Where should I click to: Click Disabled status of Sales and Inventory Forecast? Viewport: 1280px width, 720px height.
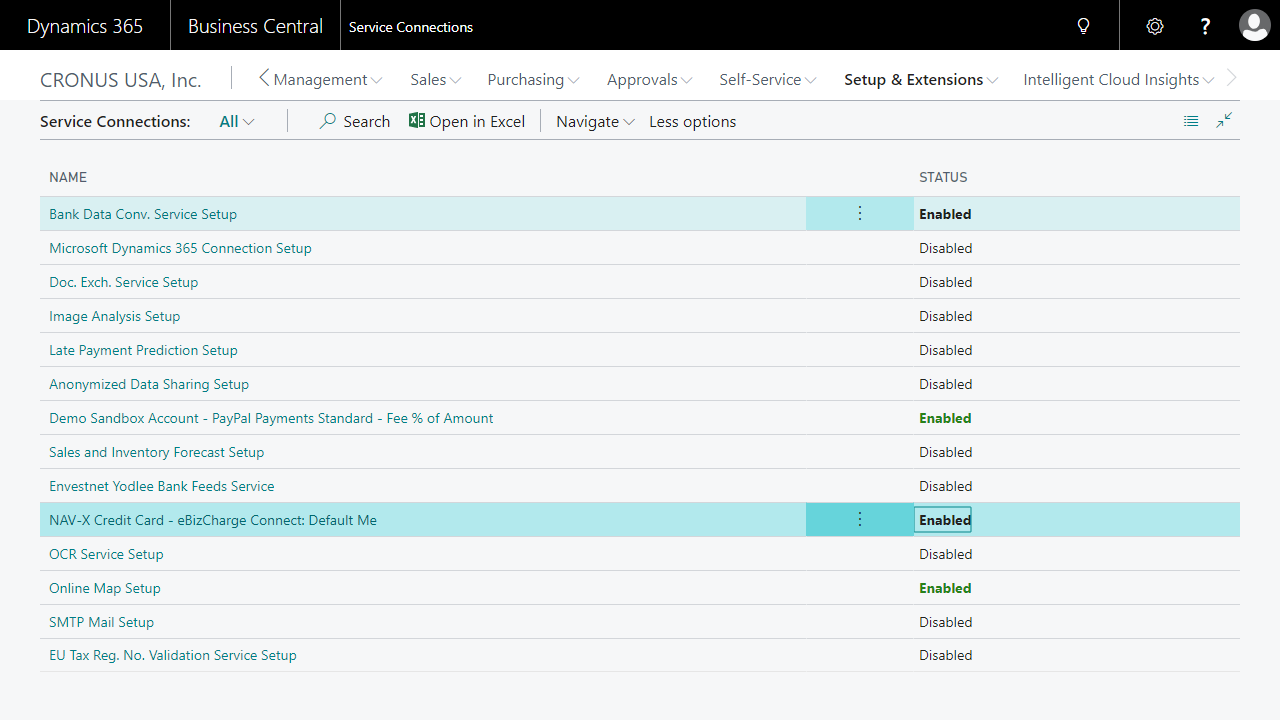[x=945, y=452]
